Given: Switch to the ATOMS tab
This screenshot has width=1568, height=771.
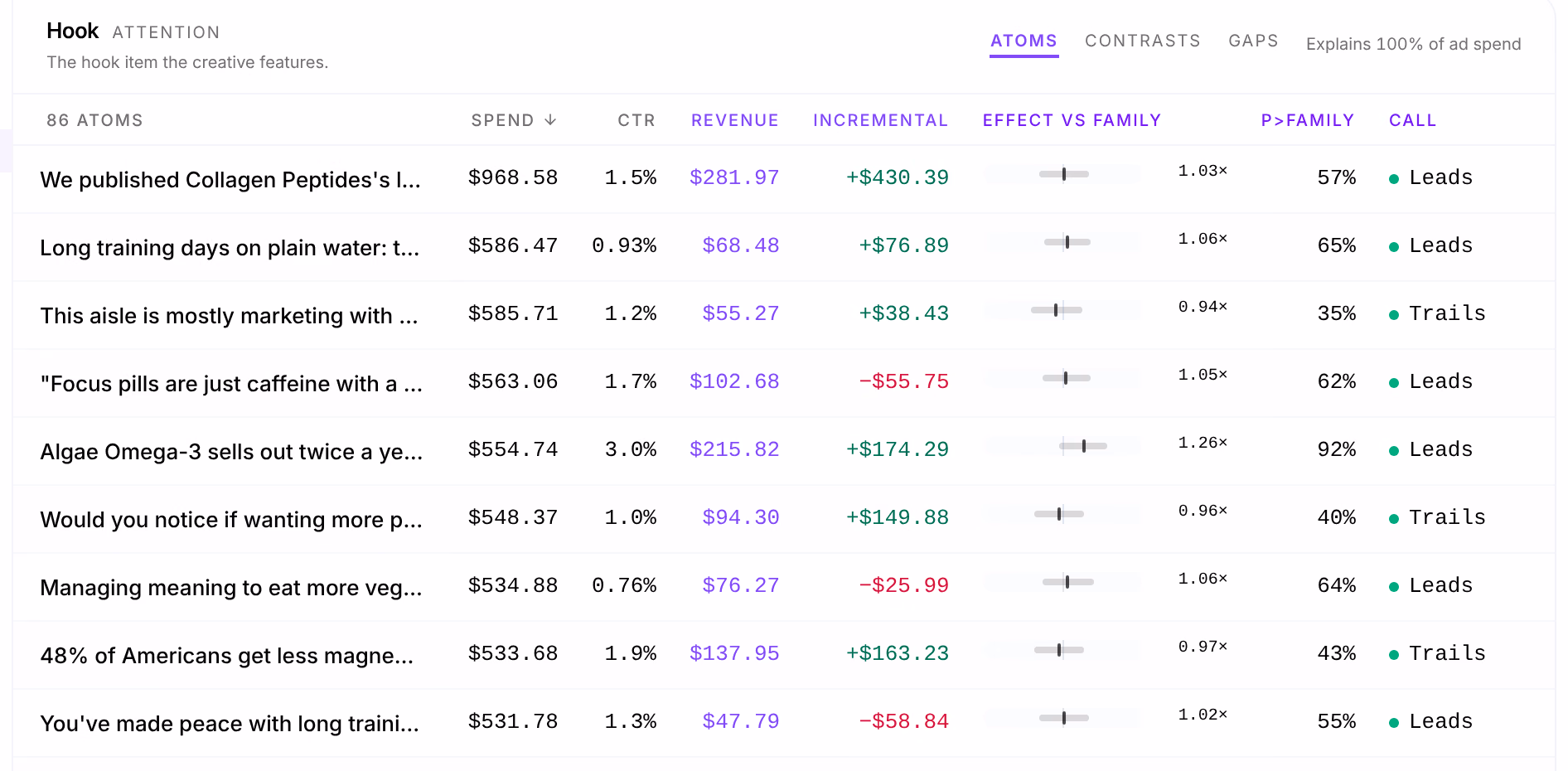Looking at the screenshot, I should tap(1024, 41).
